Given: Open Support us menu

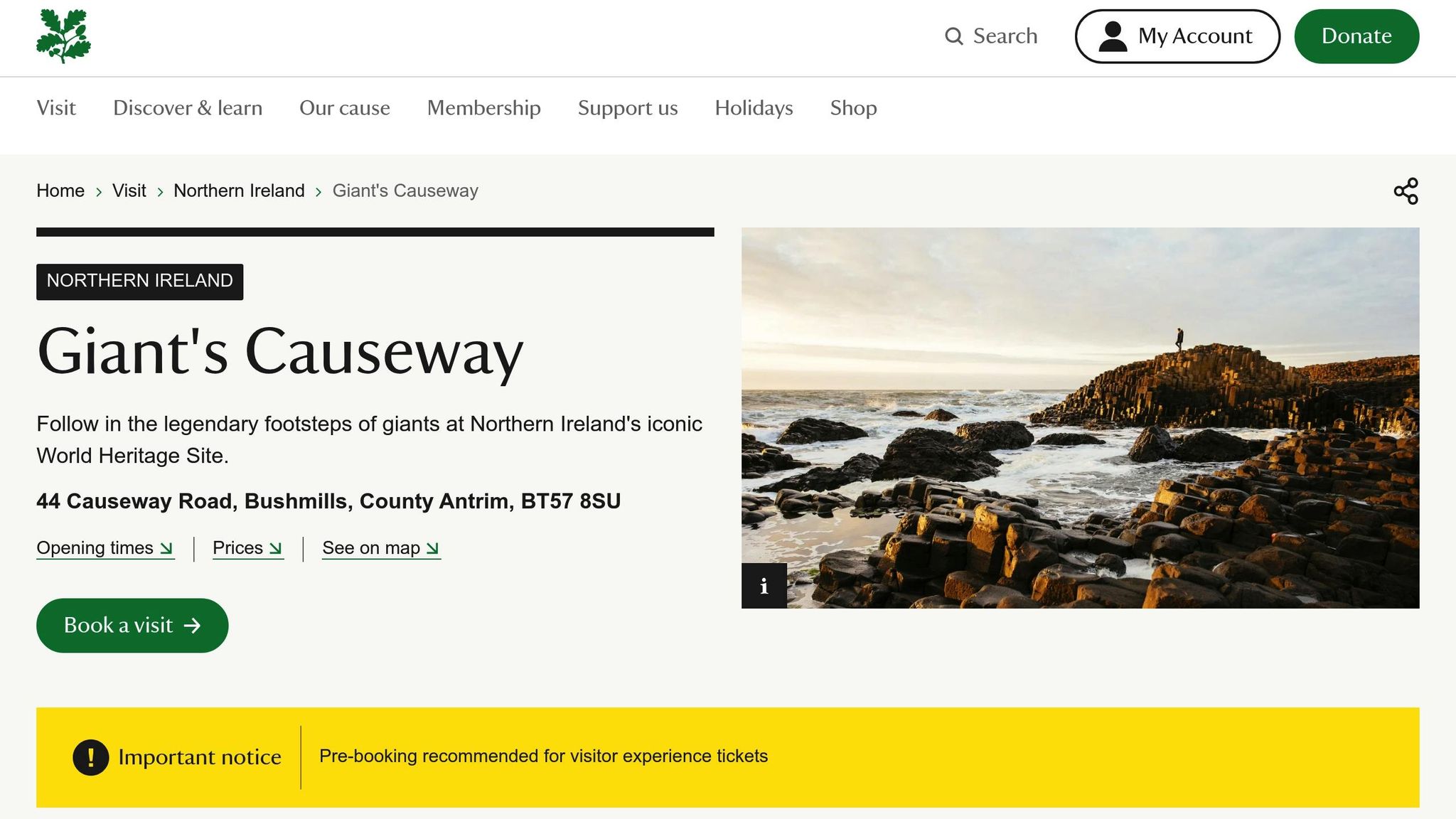Looking at the screenshot, I should coord(627,108).
